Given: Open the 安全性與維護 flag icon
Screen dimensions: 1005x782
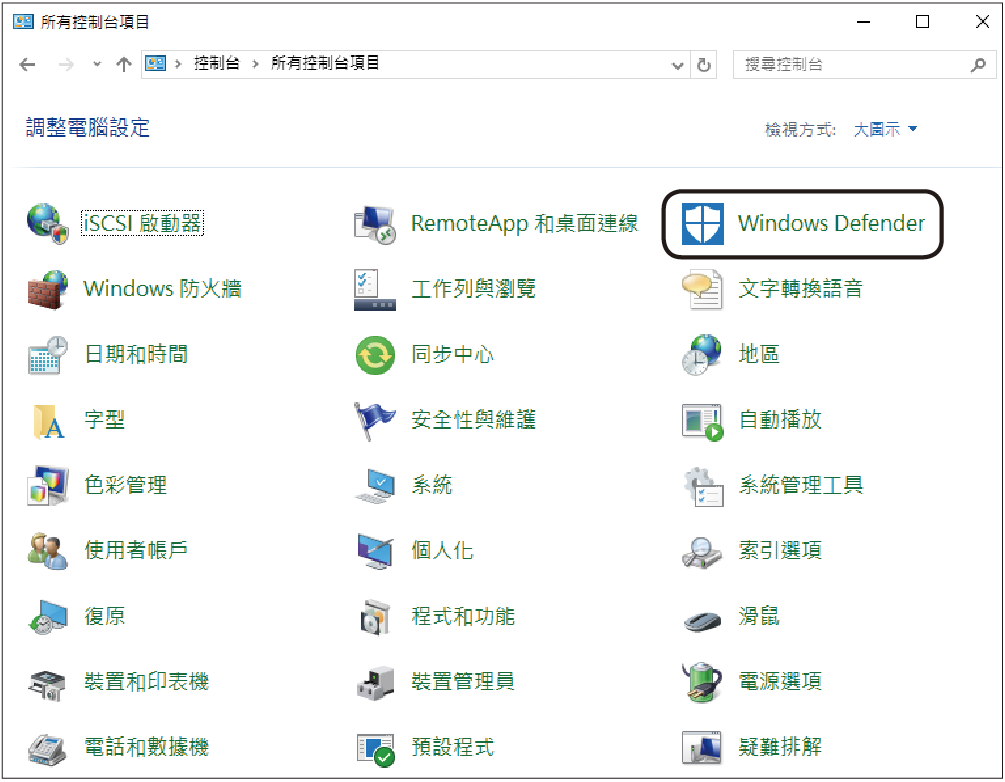Looking at the screenshot, I should [x=375, y=420].
